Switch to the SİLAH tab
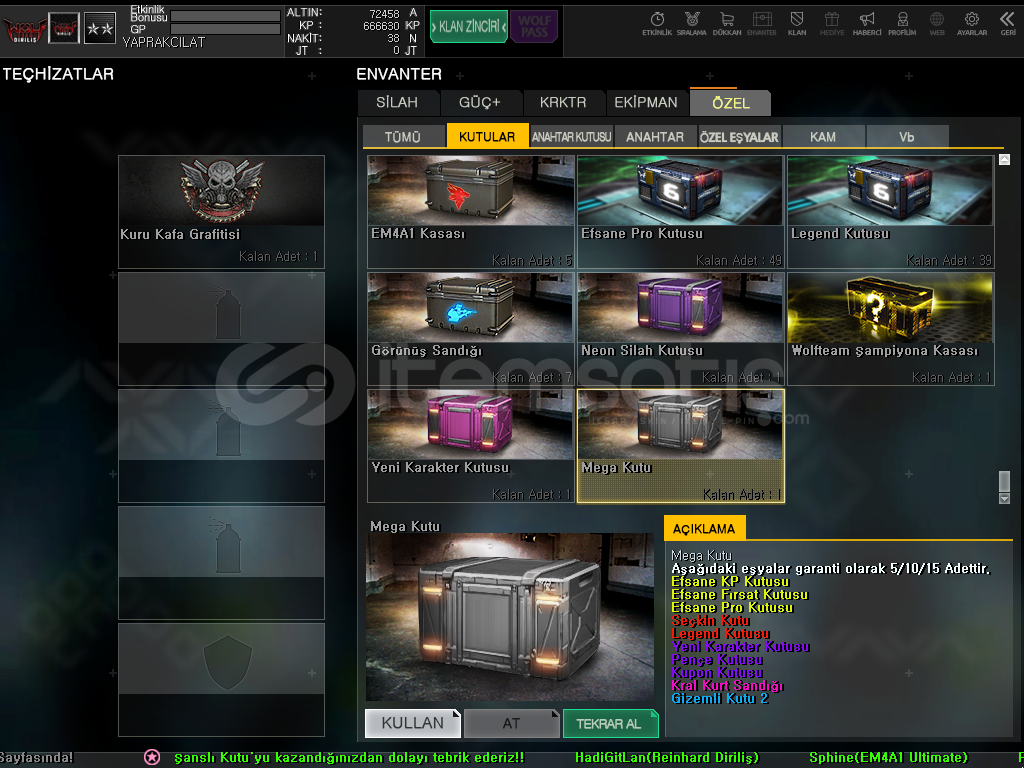This screenshot has width=1024, height=768. coord(397,103)
